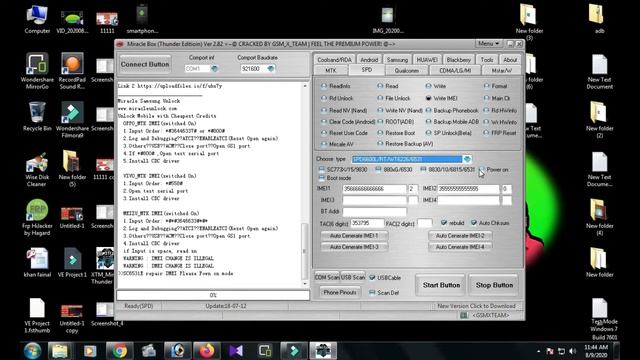Open the Menu dropdown in title bar
Viewport: 640px width, 360px height.
[x=489, y=43]
